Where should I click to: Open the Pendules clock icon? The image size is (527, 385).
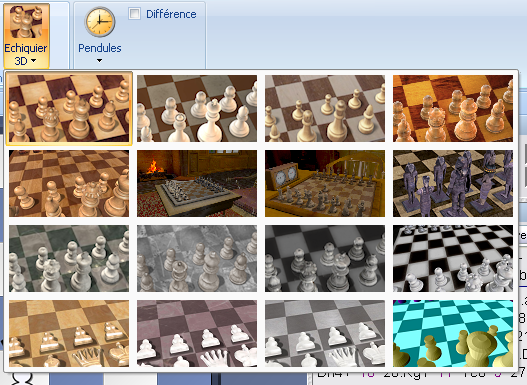(x=99, y=22)
